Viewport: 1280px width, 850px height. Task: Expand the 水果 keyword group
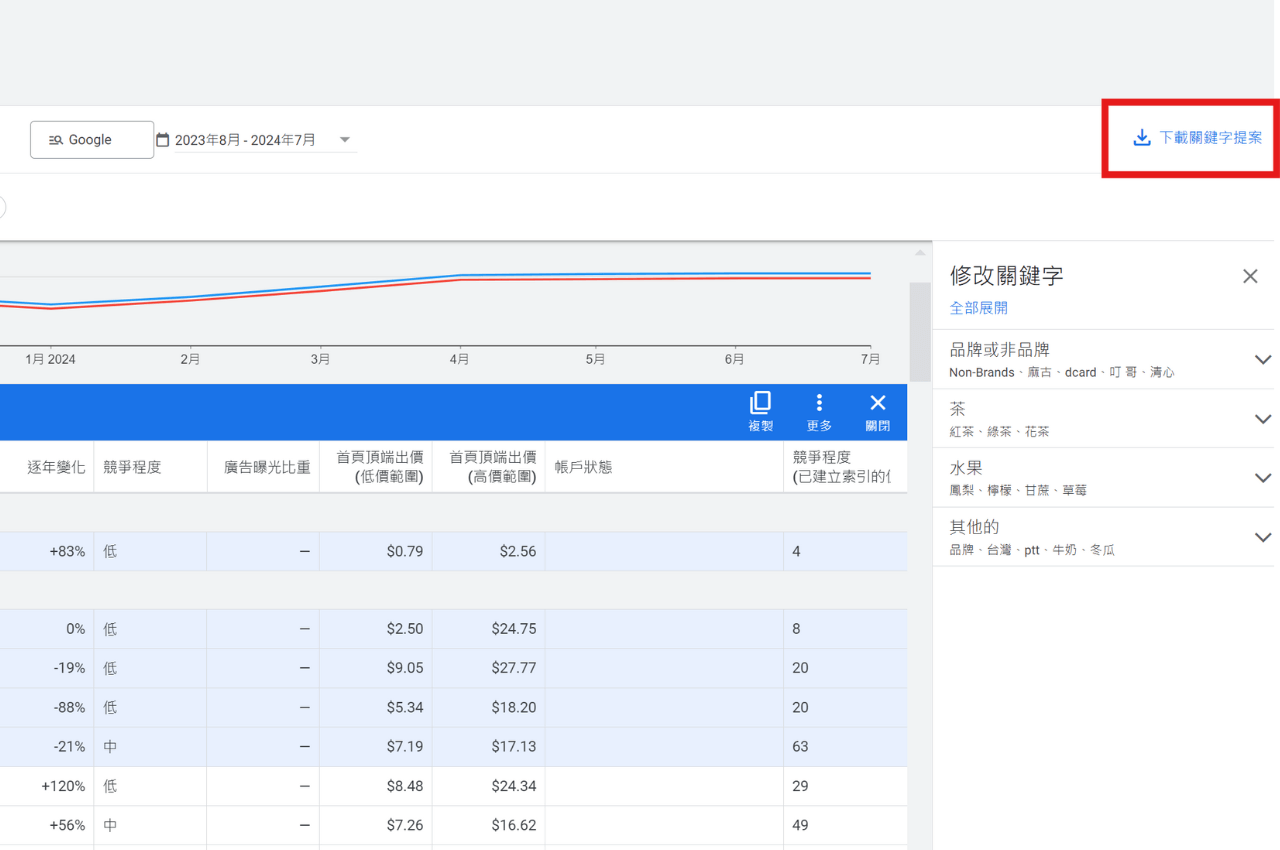coord(1263,478)
